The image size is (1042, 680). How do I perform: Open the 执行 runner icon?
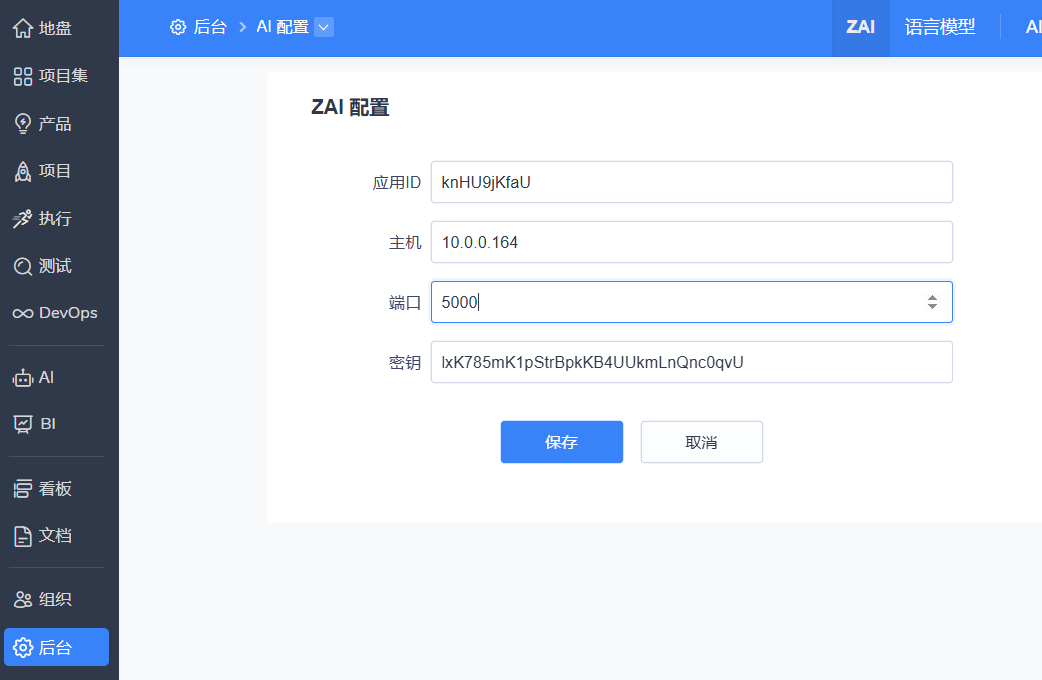point(23,219)
